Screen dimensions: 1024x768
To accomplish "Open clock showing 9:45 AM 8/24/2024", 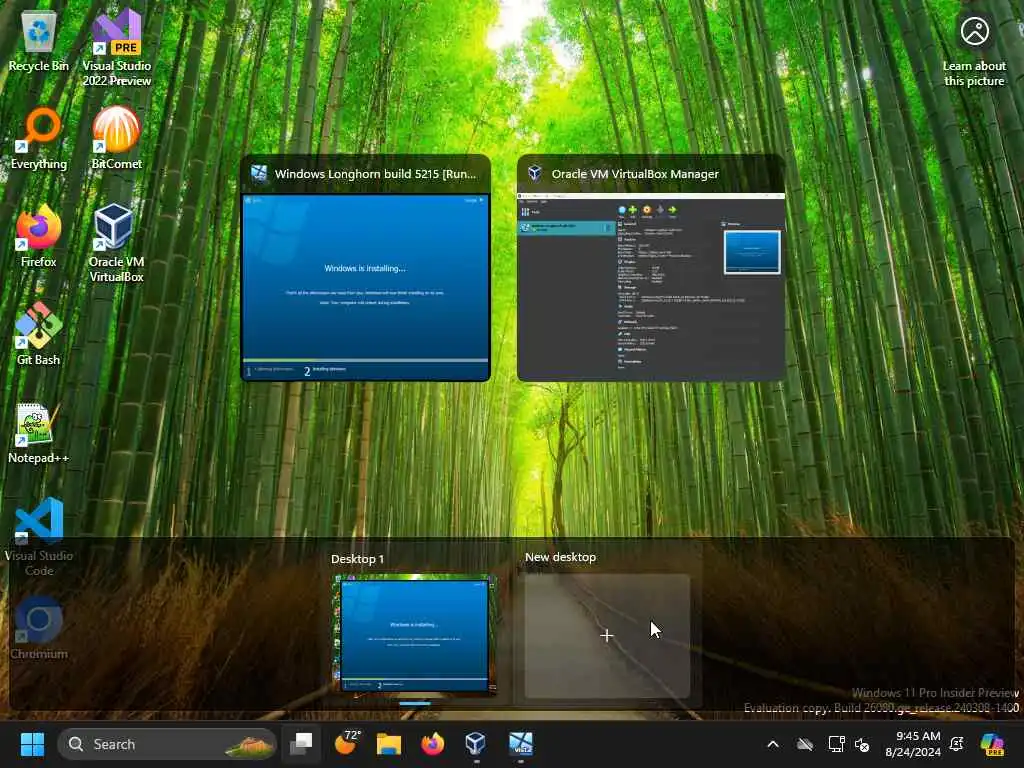I will [x=913, y=744].
